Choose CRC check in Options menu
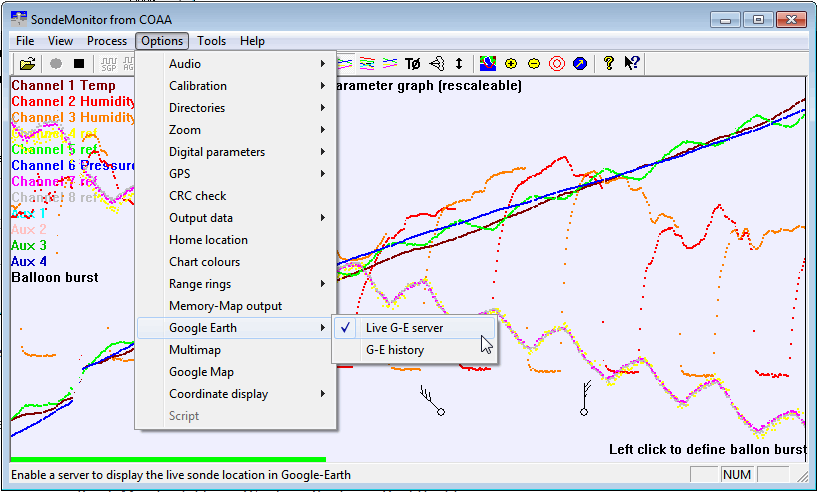The width and height of the screenshot is (818, 492). pos(235,196)
